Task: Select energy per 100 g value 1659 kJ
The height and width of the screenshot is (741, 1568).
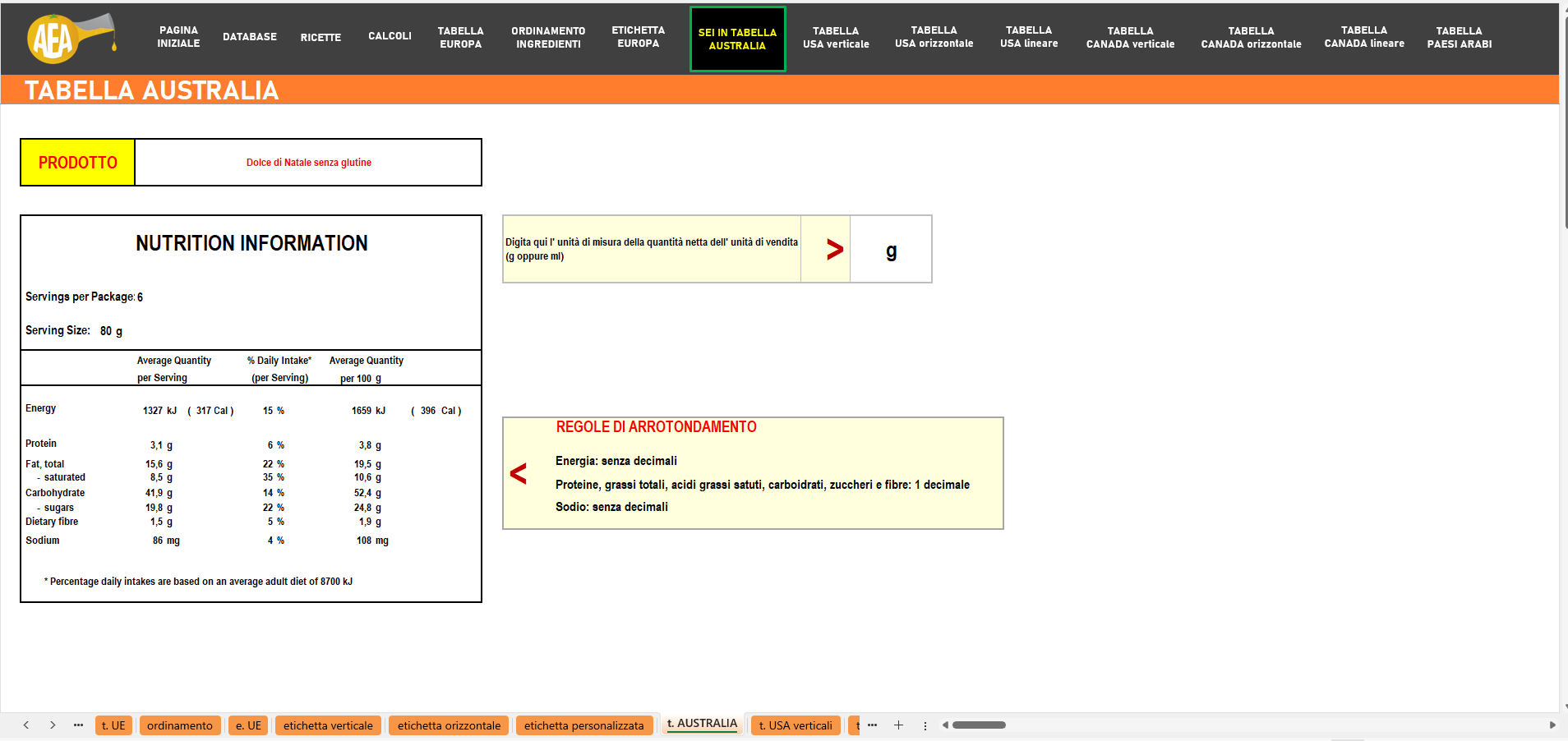Action: click(x=368, y=411)
